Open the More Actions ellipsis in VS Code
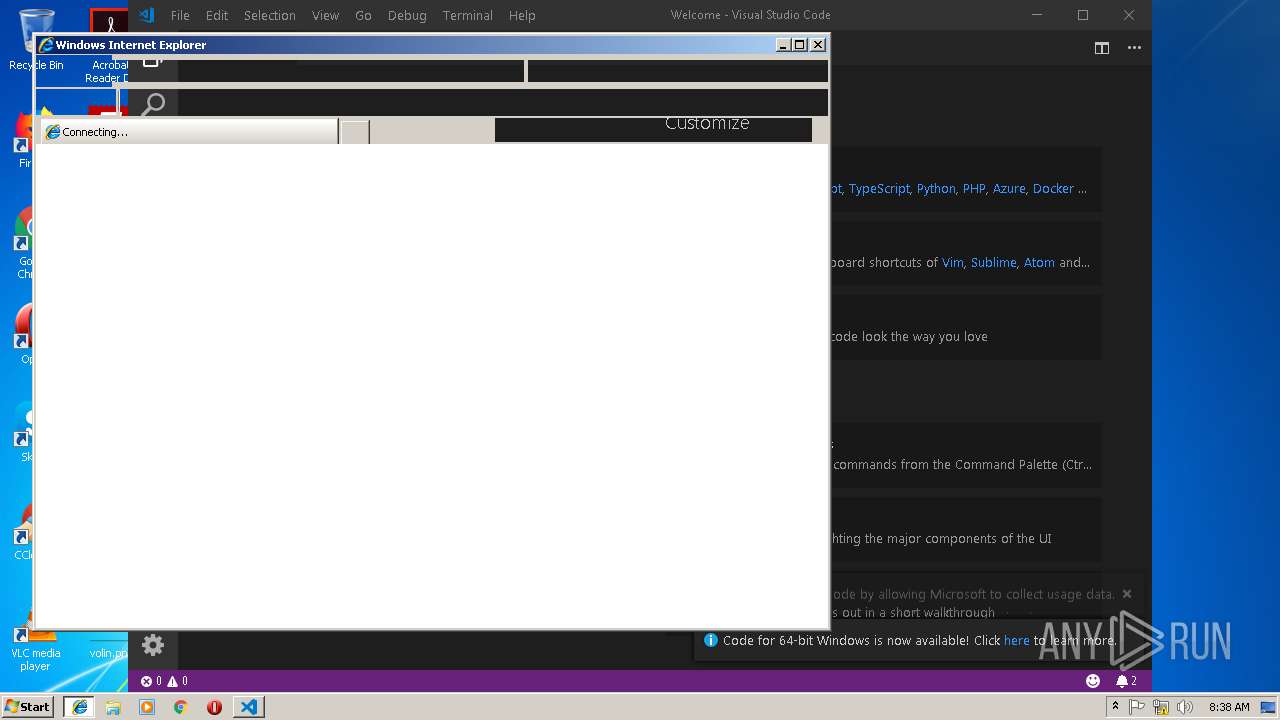Screen dimensions: 1280x720 (1134, 48)
